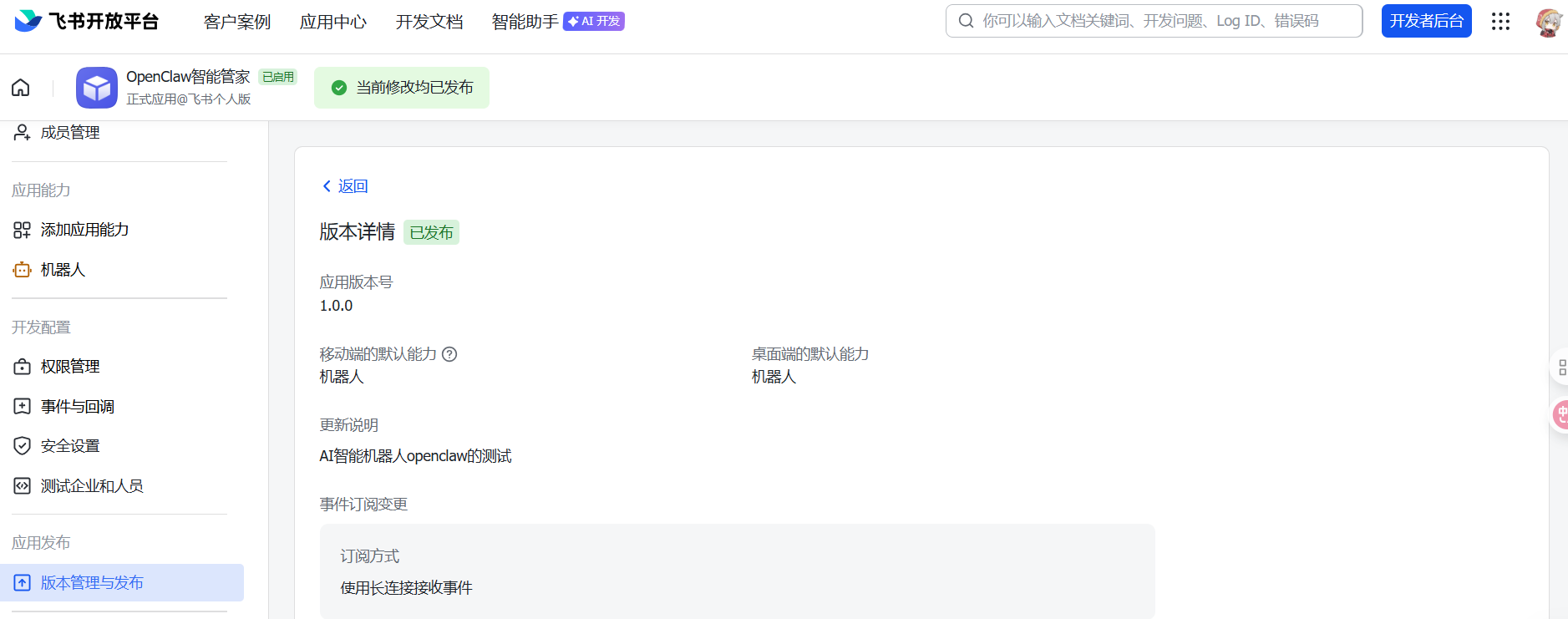Click the robot icon in the sidebar
The width and height of the screenshot is (1568, 619).
point(23,270)
